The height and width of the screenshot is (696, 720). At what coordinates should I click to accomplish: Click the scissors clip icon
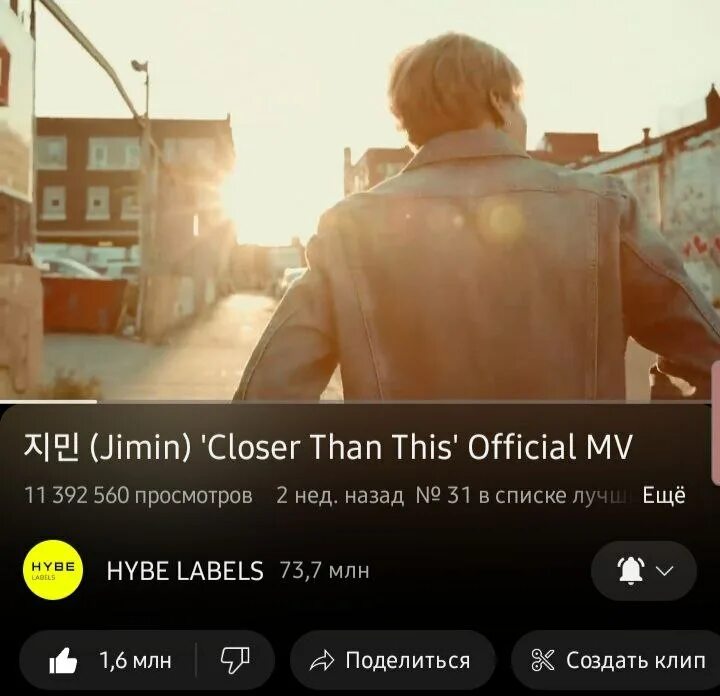pos(543,661)
